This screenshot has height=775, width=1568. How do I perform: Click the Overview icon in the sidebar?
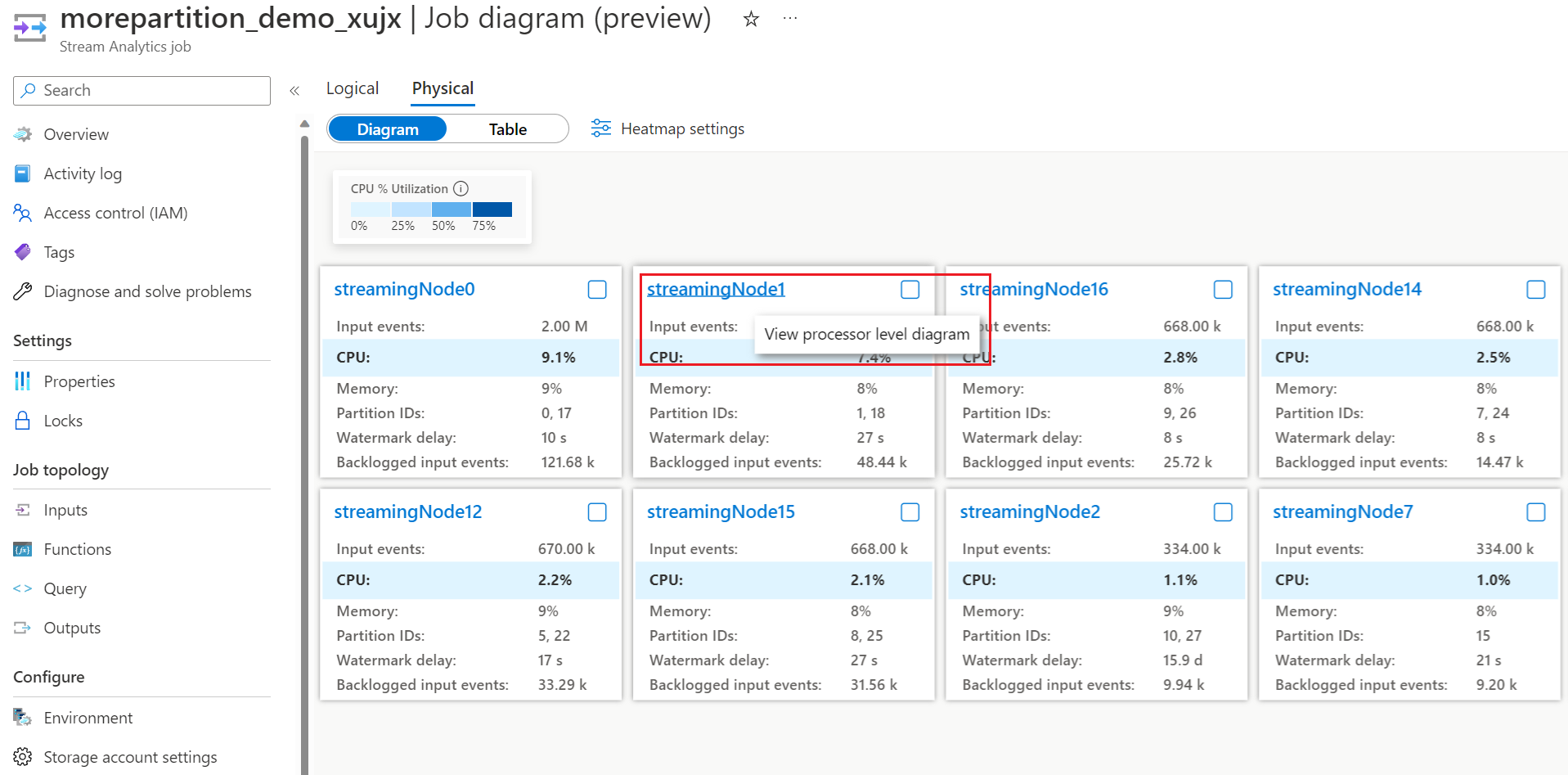(x=23, y=134)
